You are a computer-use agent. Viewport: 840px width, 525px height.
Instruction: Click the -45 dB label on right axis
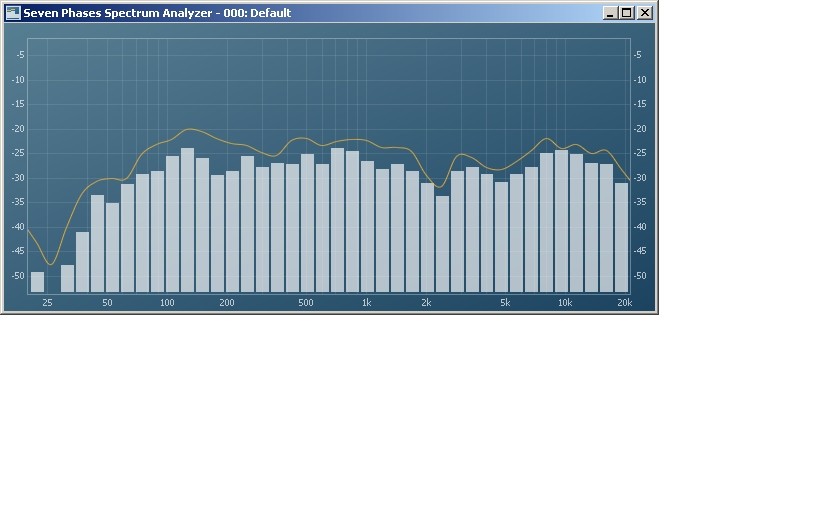[640, 251]
